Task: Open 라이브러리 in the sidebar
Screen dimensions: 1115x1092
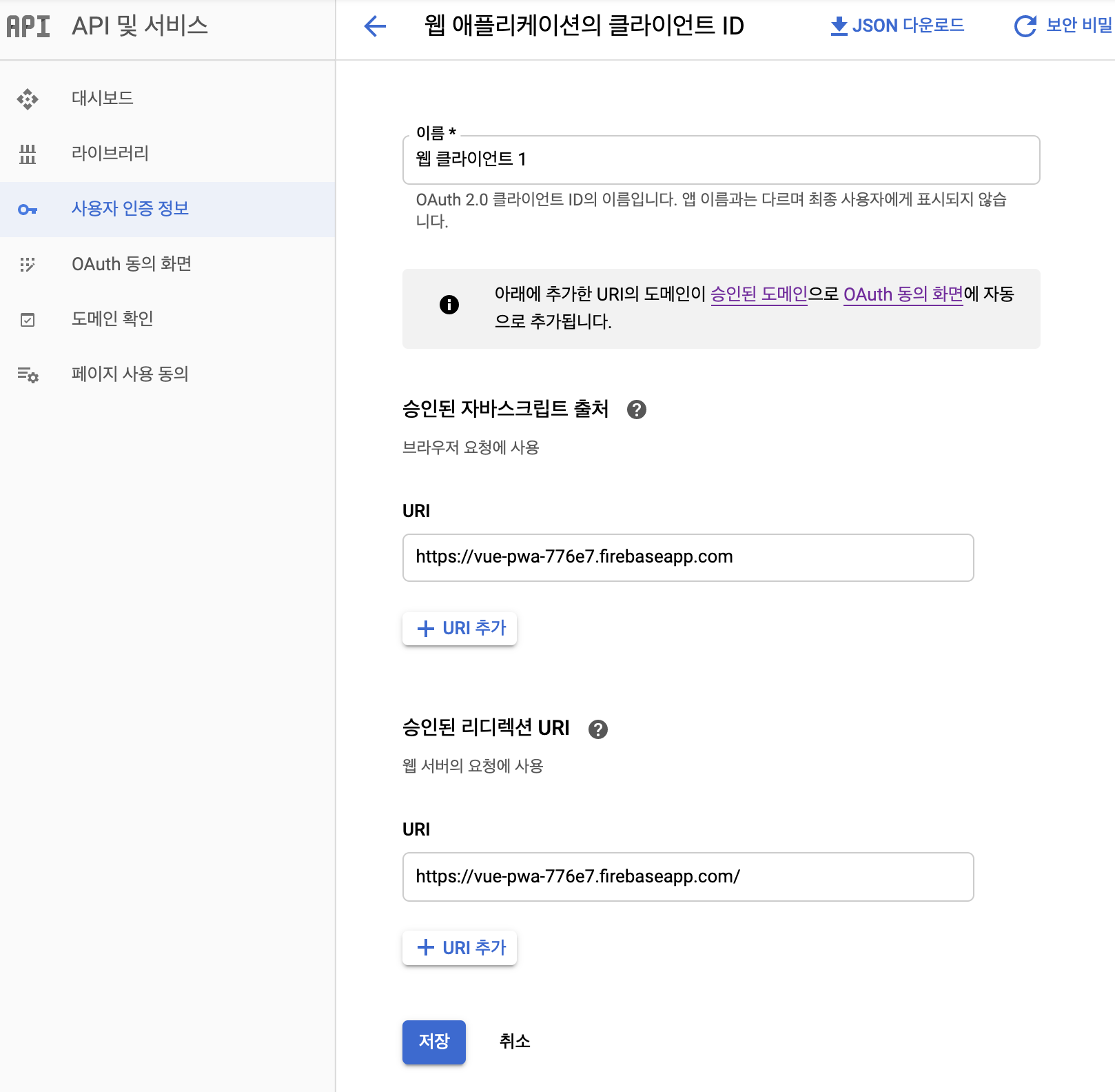Action: pyautogui.click(x=167, y=154)
